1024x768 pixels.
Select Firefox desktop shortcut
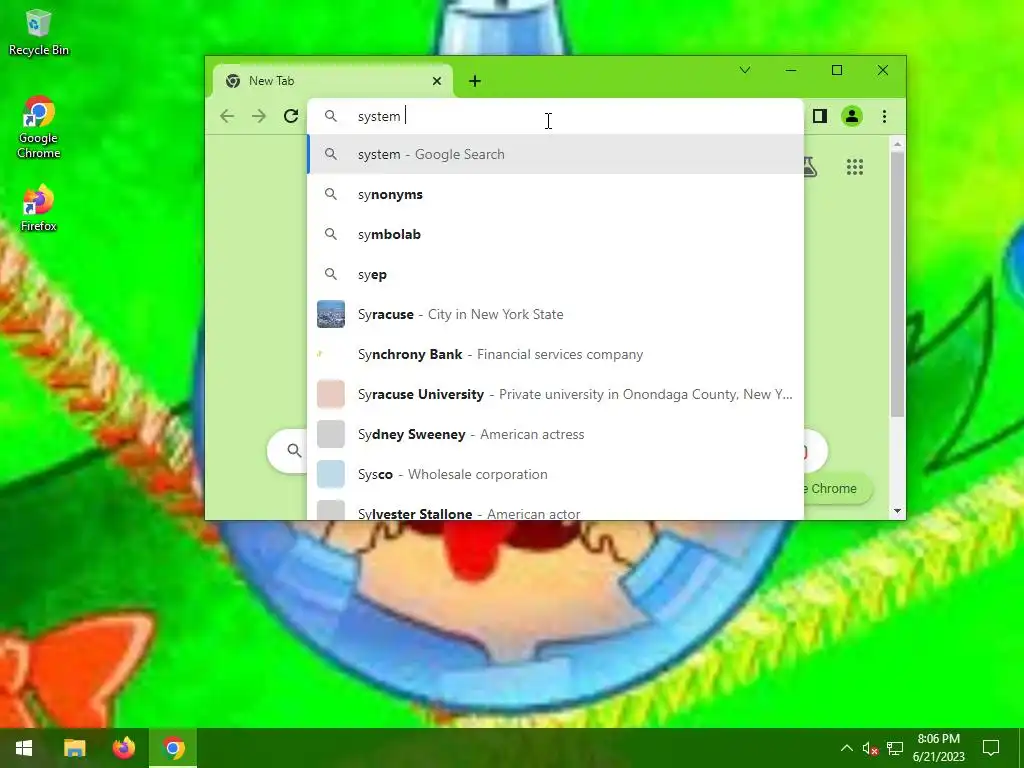pyautogui.click(x=39, y=208)
